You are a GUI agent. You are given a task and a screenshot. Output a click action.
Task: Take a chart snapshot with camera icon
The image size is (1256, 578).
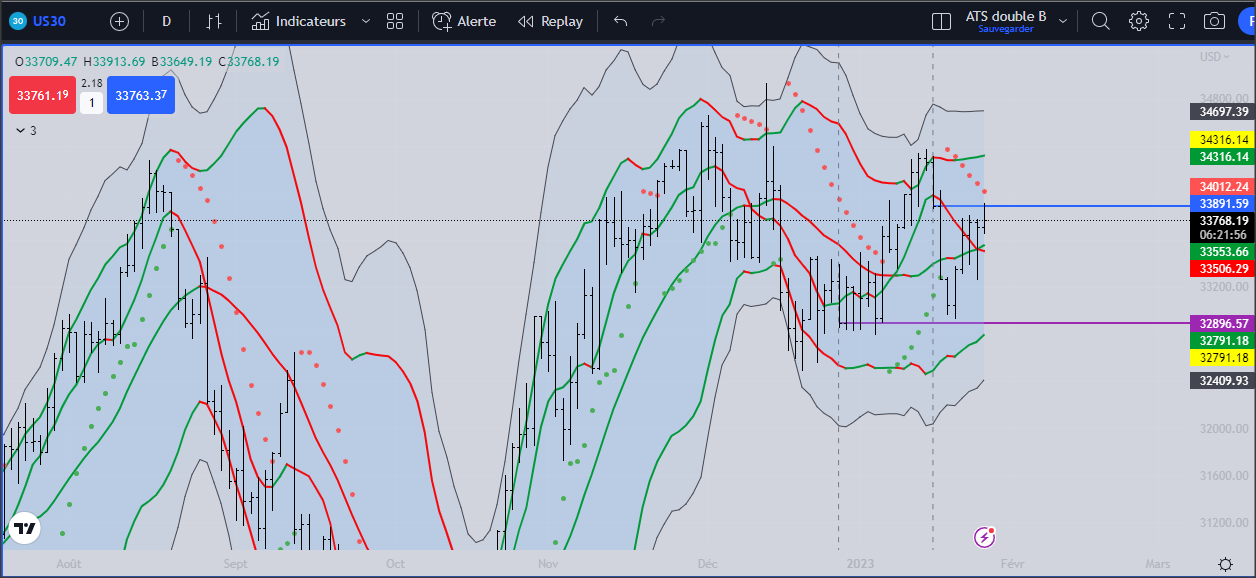pyautogui.click(x=1214, y=21)
